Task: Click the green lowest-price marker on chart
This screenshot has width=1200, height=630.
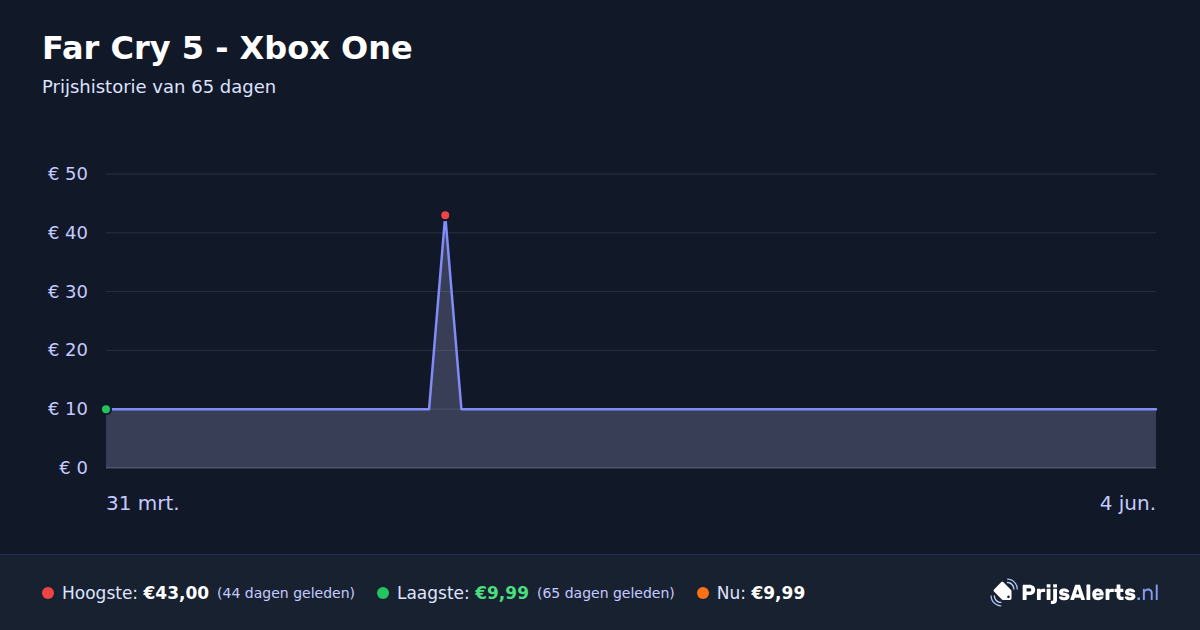Action: click(106, 409)
